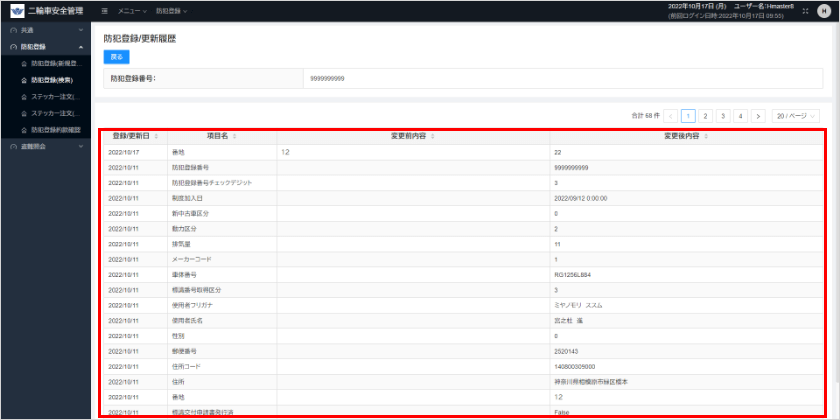Go to next page arrow in pagination
The height and width of the screenshot is (420, 840).
click(x=758, y=116)
